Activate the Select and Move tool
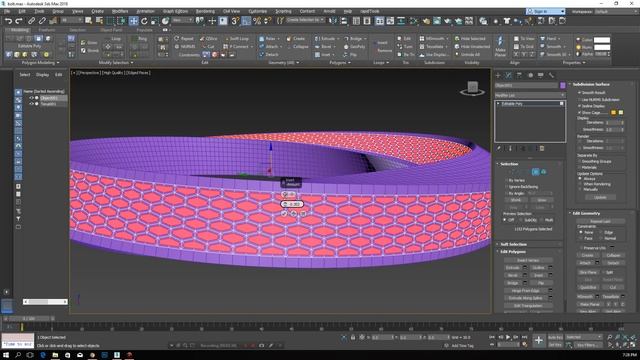 click(x=133, y=20)
